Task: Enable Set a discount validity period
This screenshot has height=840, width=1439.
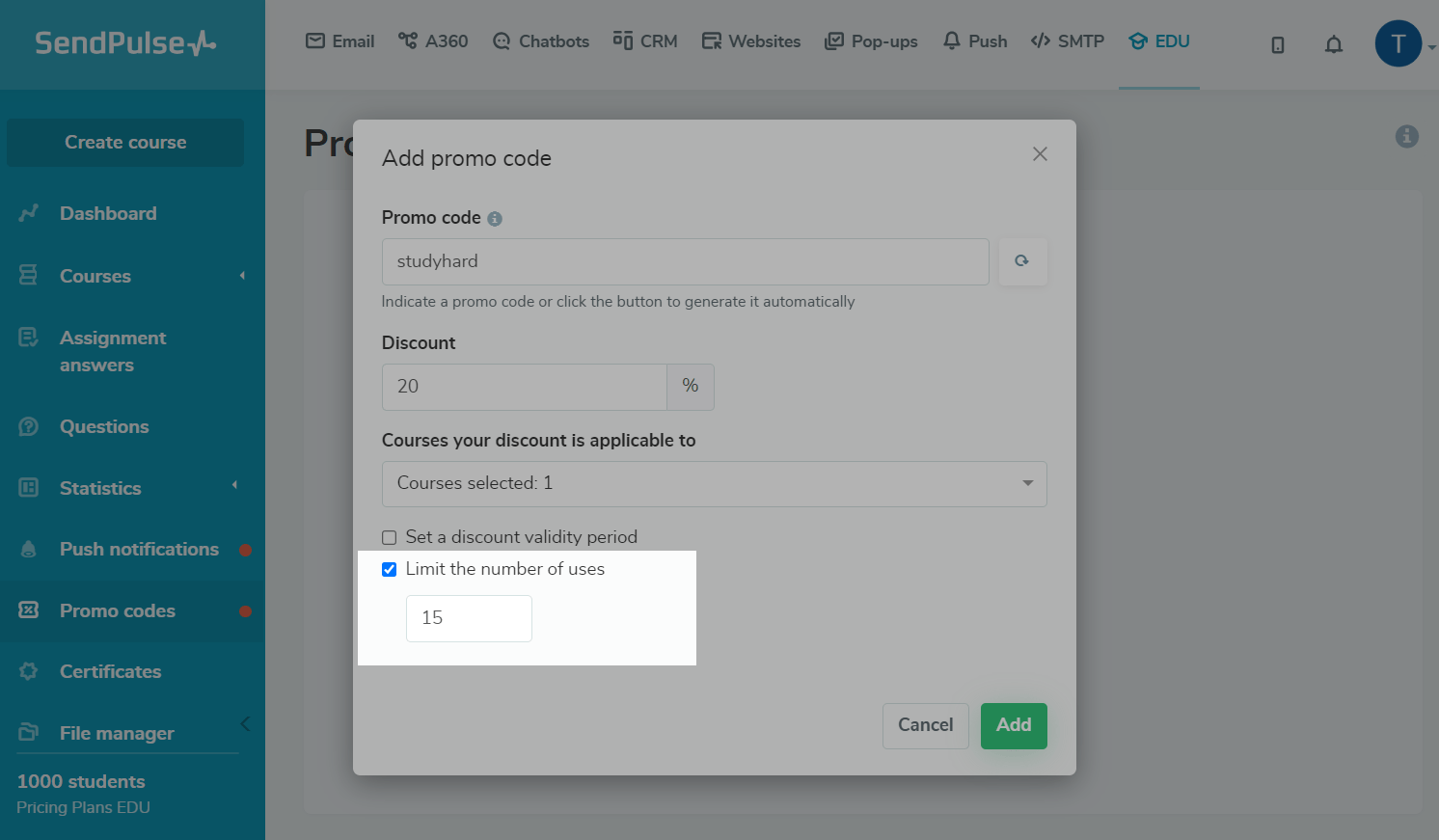Action: point(389,537)
